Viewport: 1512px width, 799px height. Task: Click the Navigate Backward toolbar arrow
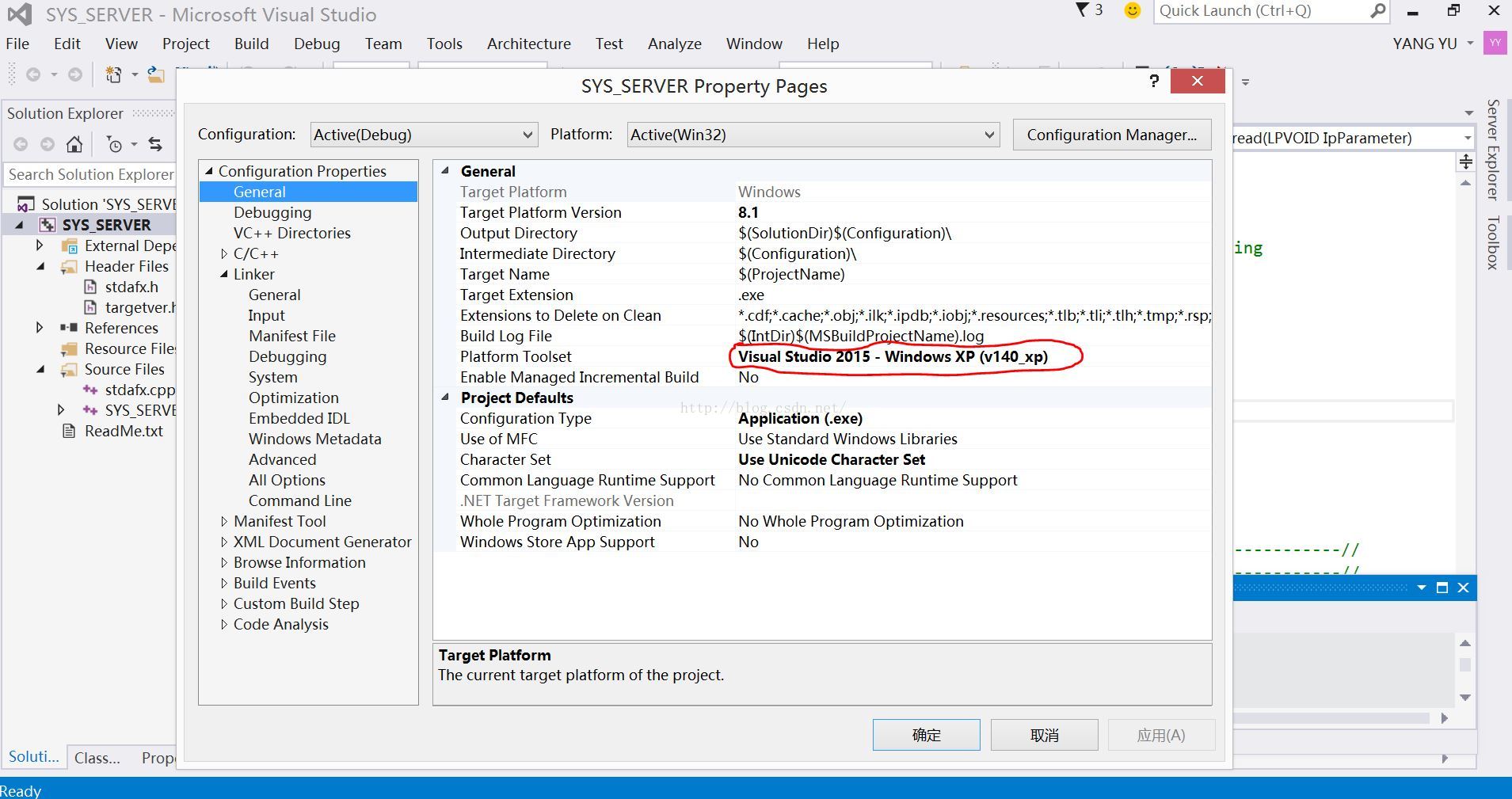point(33,74)
